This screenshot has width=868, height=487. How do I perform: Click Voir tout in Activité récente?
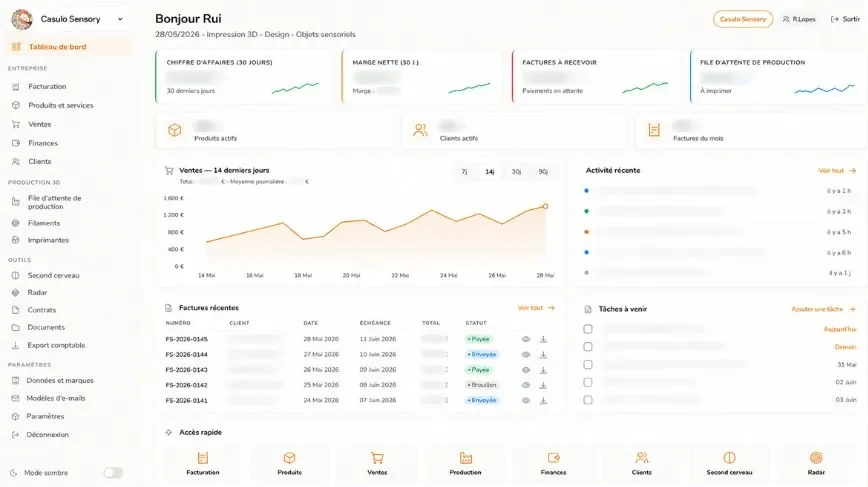pyautogui.click(x=836, y=170)
